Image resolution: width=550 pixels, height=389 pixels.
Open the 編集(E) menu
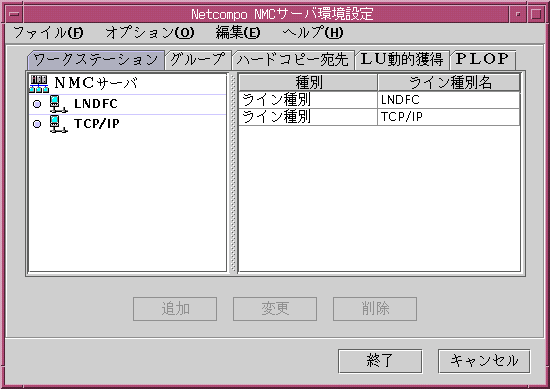coord(238,33)
